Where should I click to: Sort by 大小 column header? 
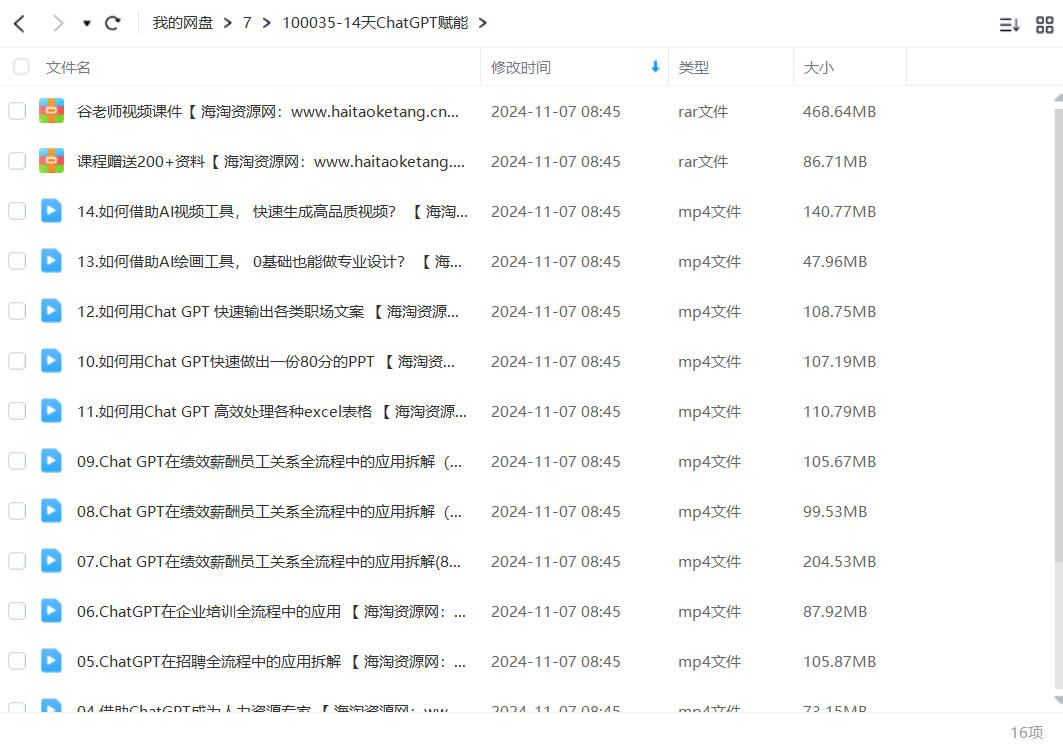click(818, 67)
